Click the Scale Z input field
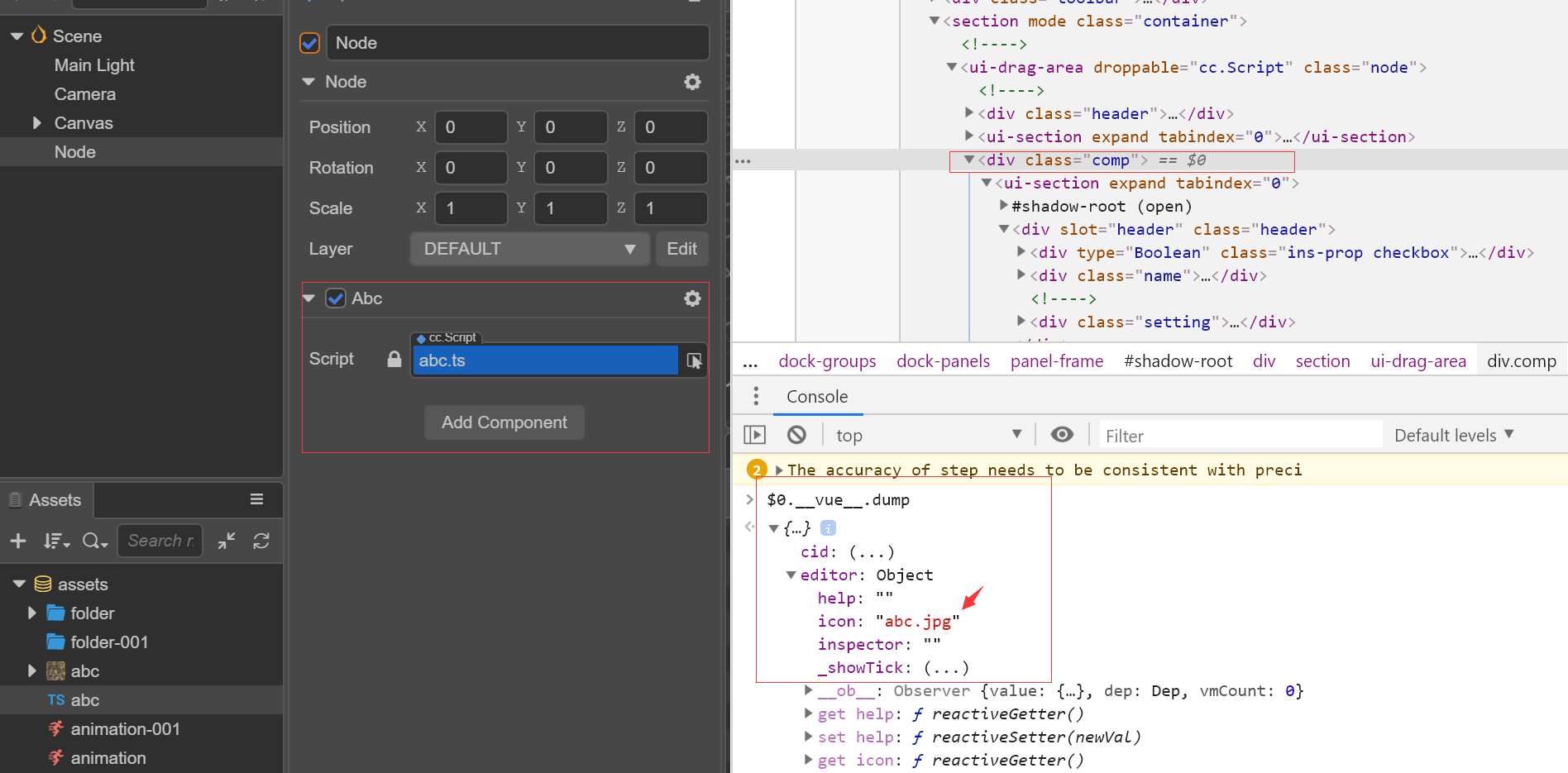The height and width of the screenshot is (773, 1568). coord(671,208)
